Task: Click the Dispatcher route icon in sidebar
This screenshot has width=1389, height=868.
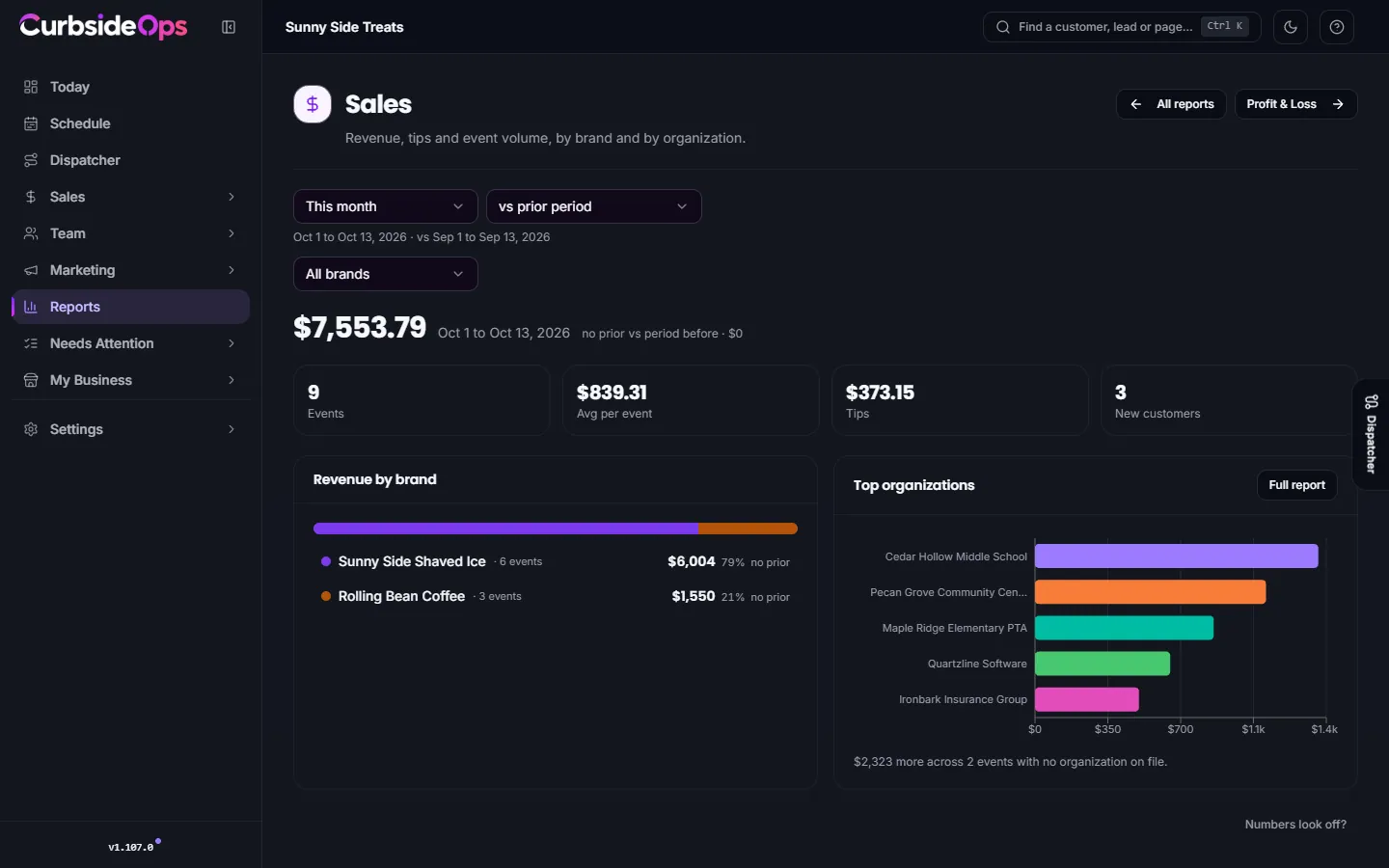Action: click(x=31, y=160)
